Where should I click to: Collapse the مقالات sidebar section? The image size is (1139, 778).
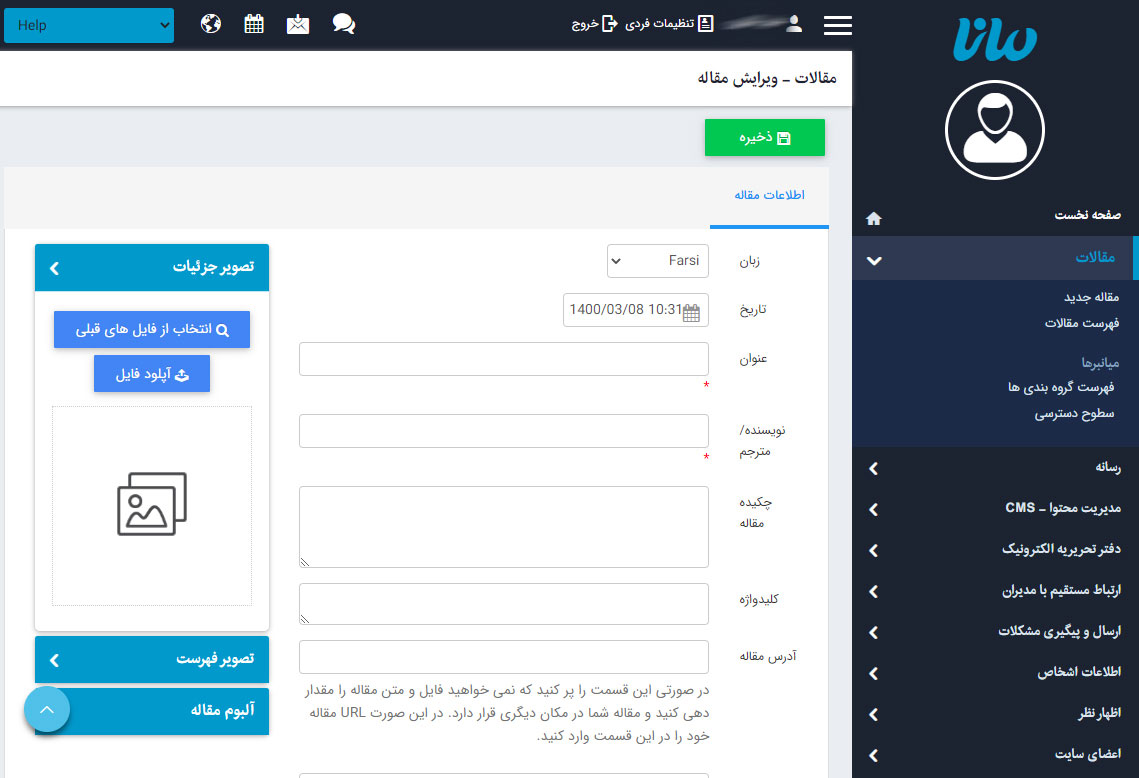tap(874, 258)
